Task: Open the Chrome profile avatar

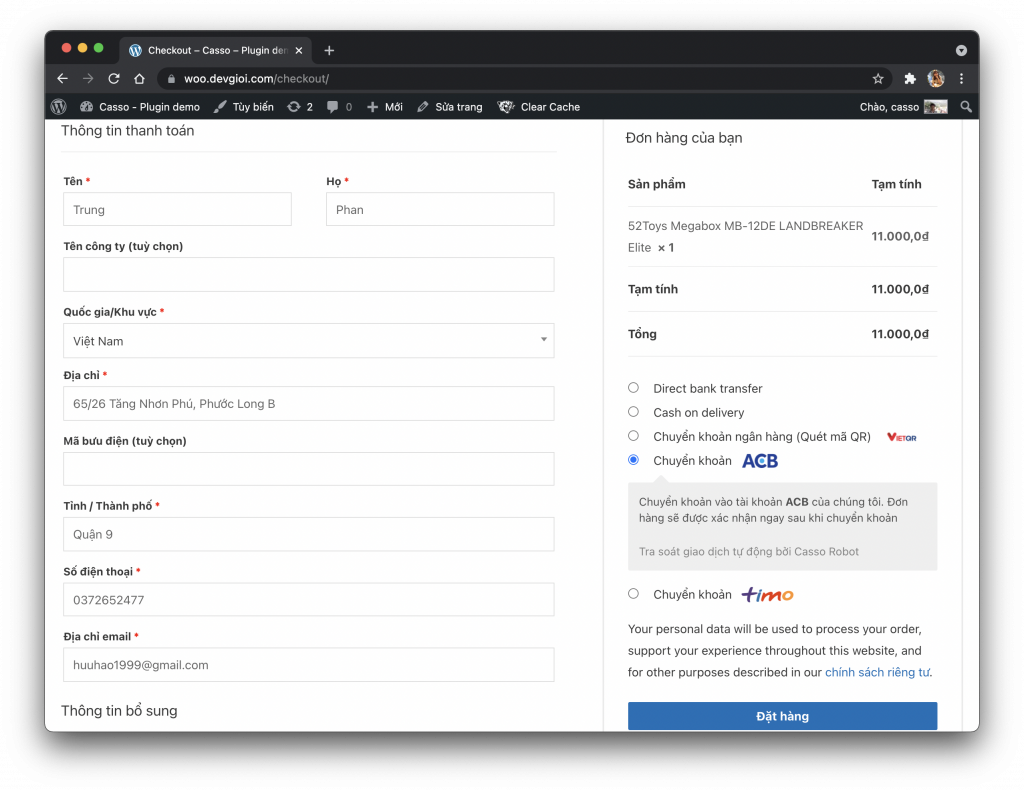Action: tap(936, 79)
